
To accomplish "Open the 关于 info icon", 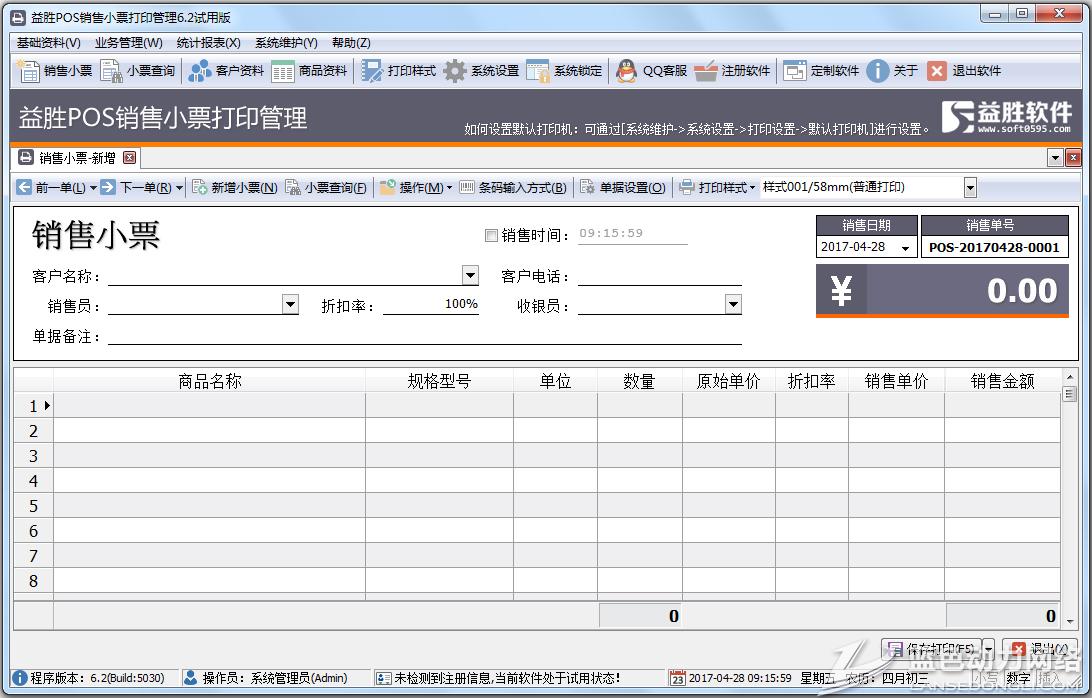I will click(x=878, y=71).
